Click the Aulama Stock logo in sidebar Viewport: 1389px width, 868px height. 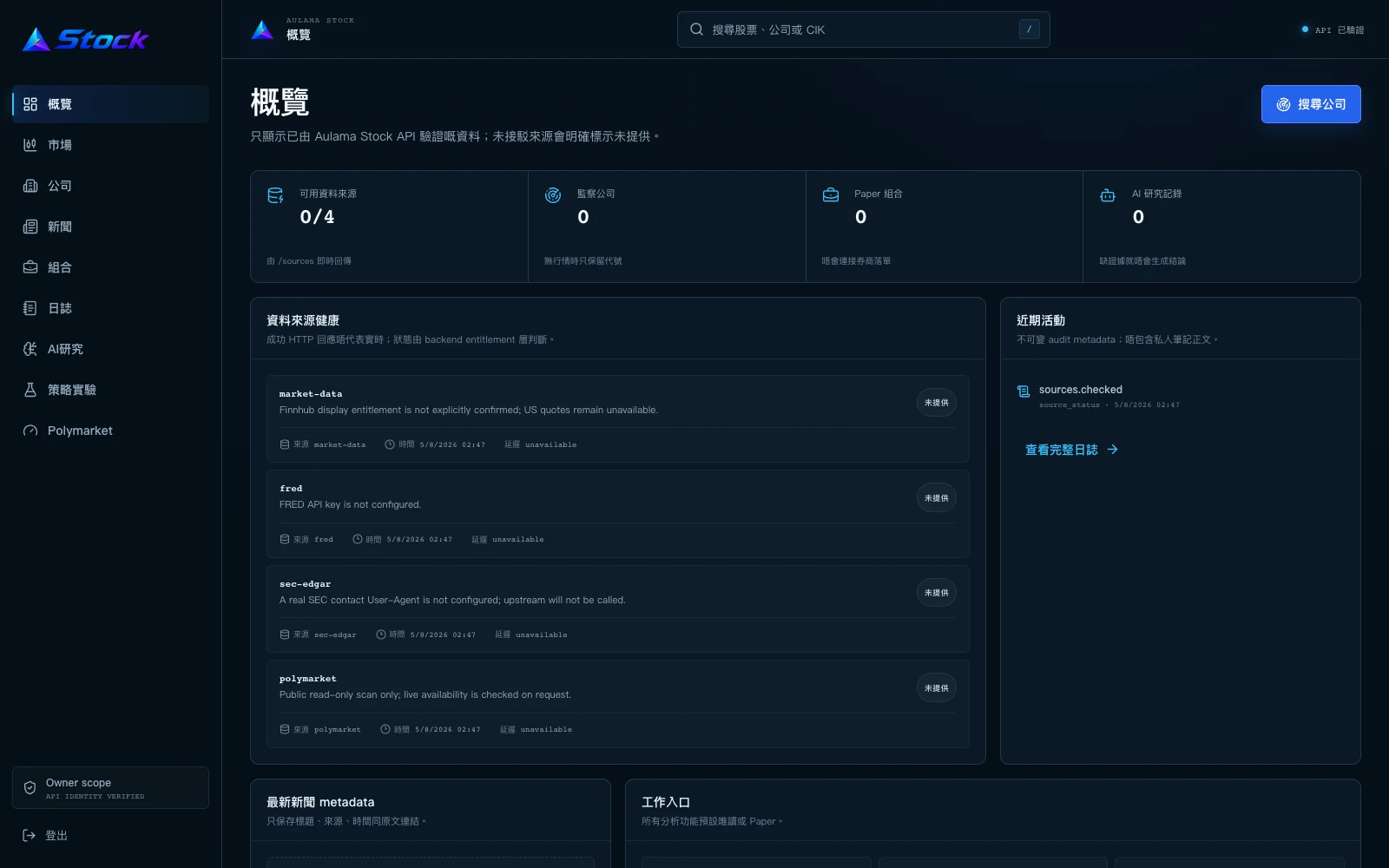[x=85, y=39]
